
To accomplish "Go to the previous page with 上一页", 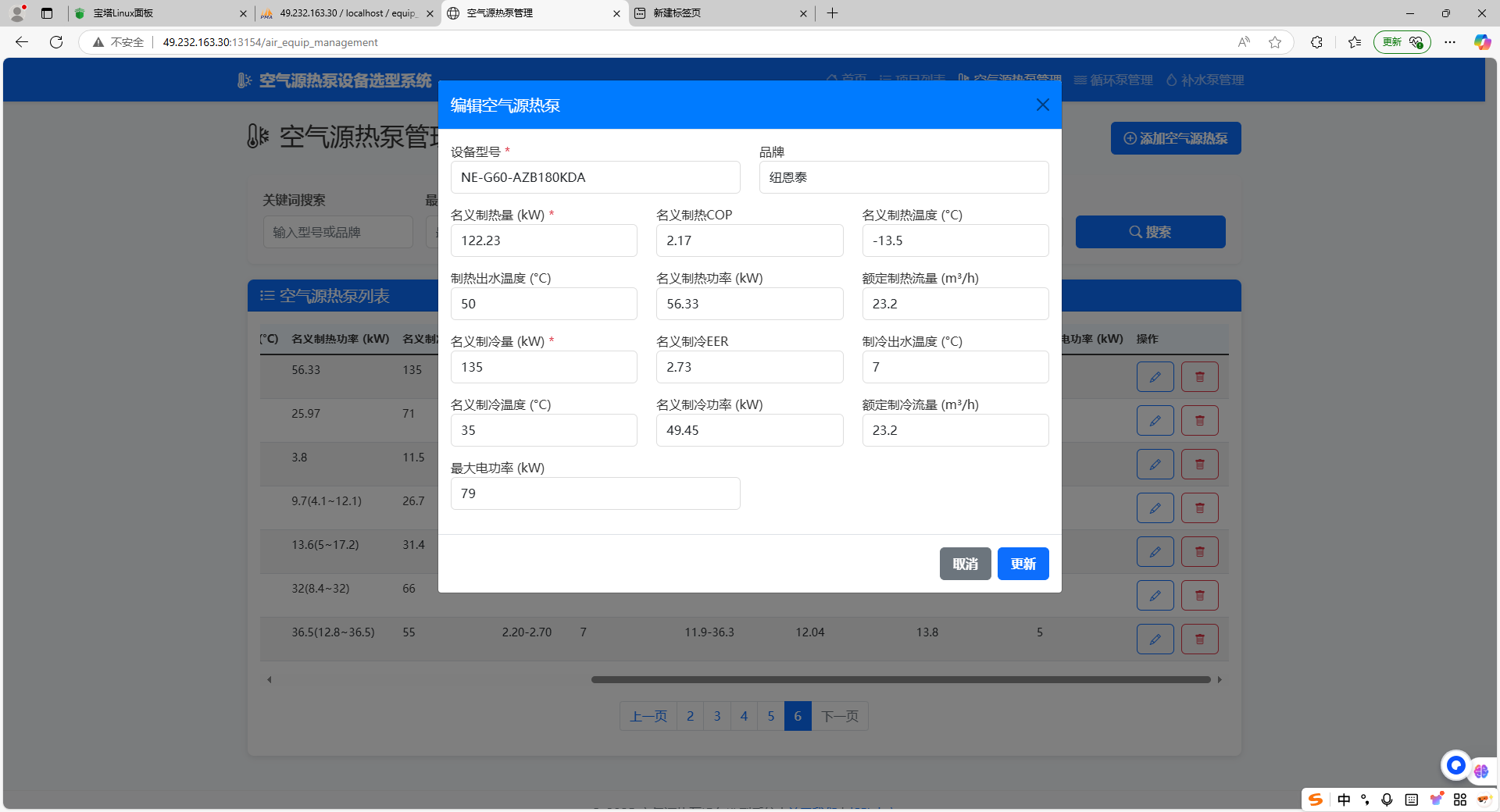I will (x=648, y=716).
